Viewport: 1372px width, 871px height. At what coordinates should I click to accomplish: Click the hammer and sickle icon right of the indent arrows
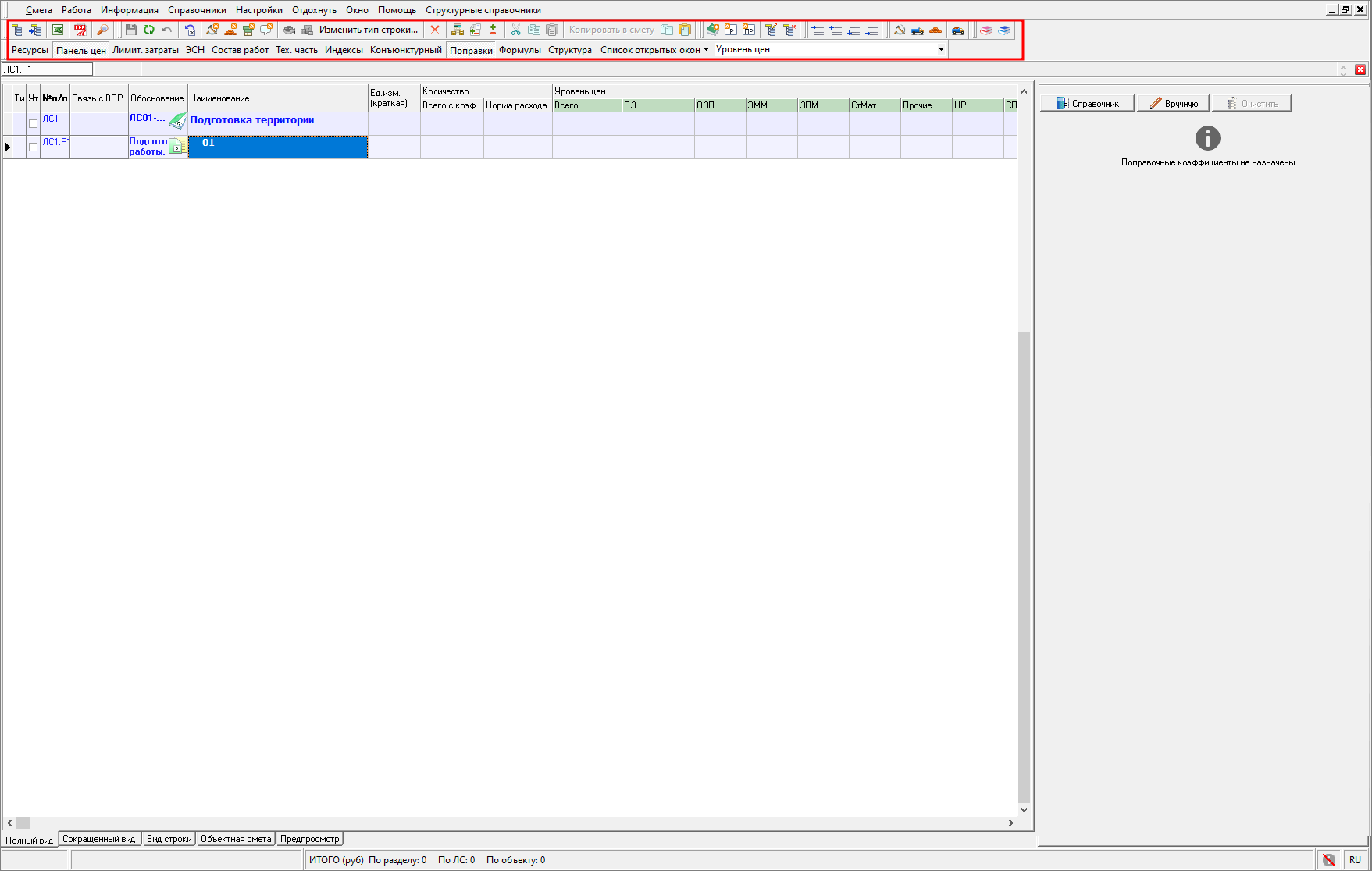pyautogui.click(x=900, y=30)
